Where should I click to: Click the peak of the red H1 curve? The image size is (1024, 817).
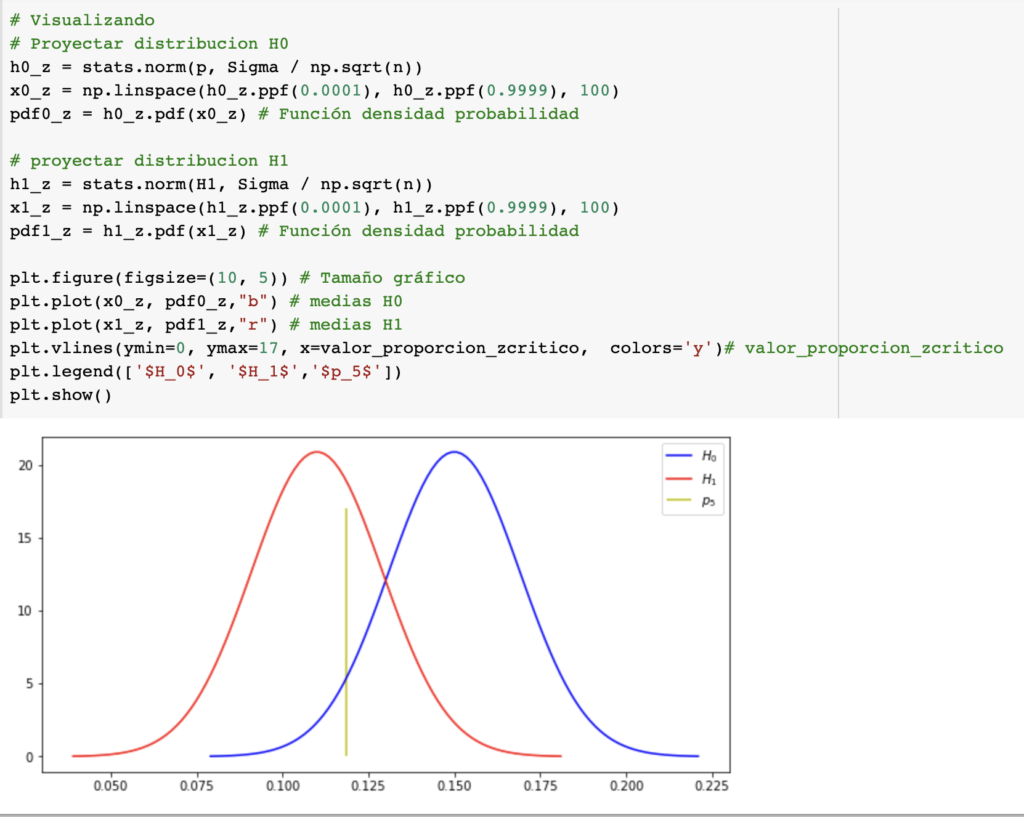317,452
